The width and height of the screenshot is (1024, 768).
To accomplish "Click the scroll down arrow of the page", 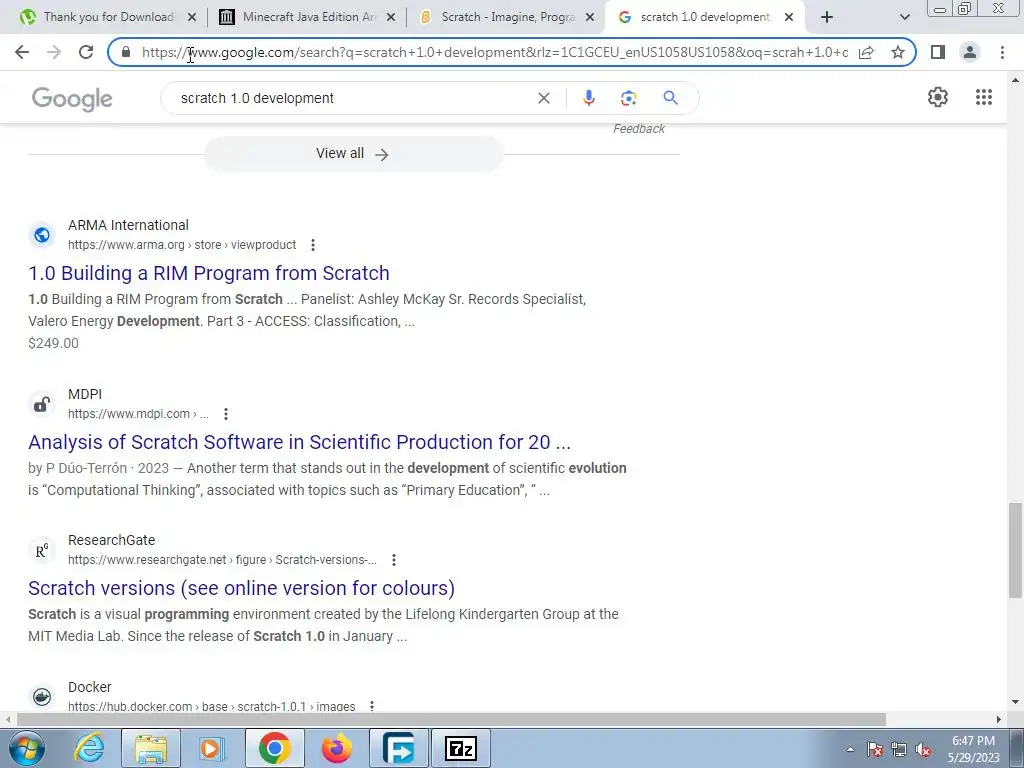I will (x=1015, y=703).
